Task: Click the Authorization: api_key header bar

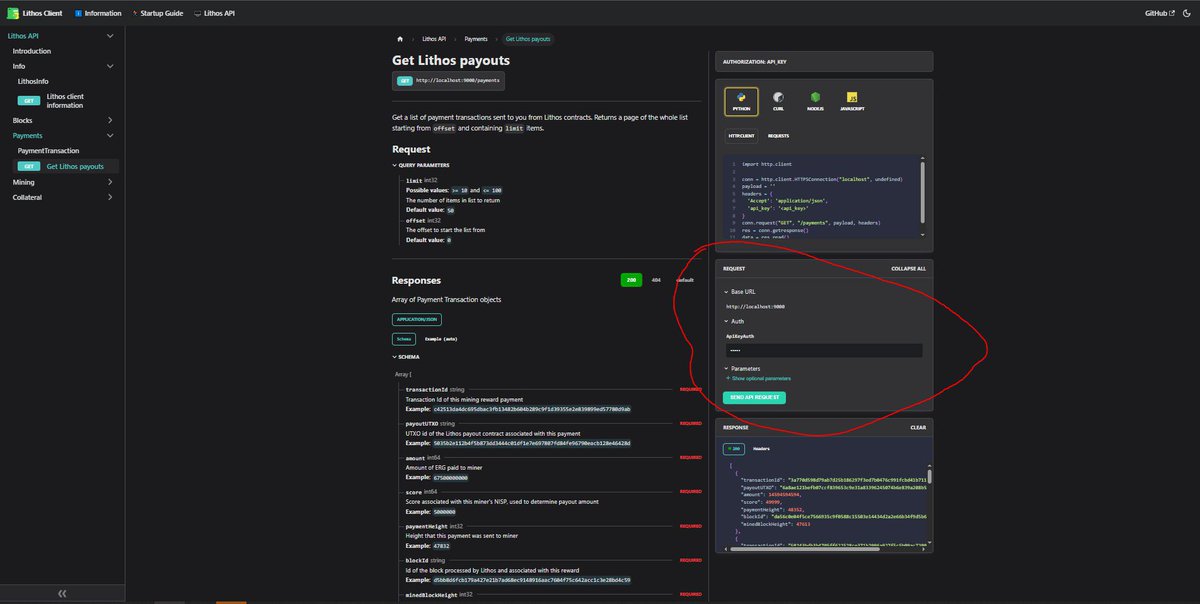Action: 824,61
